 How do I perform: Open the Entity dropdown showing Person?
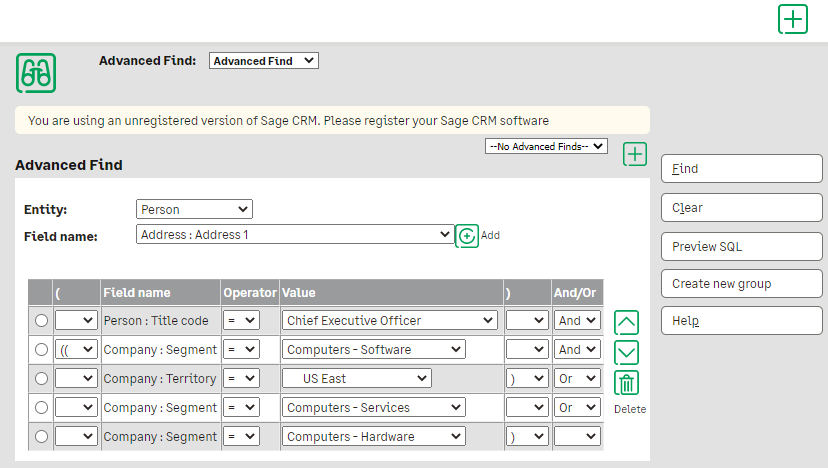[194, 209]
